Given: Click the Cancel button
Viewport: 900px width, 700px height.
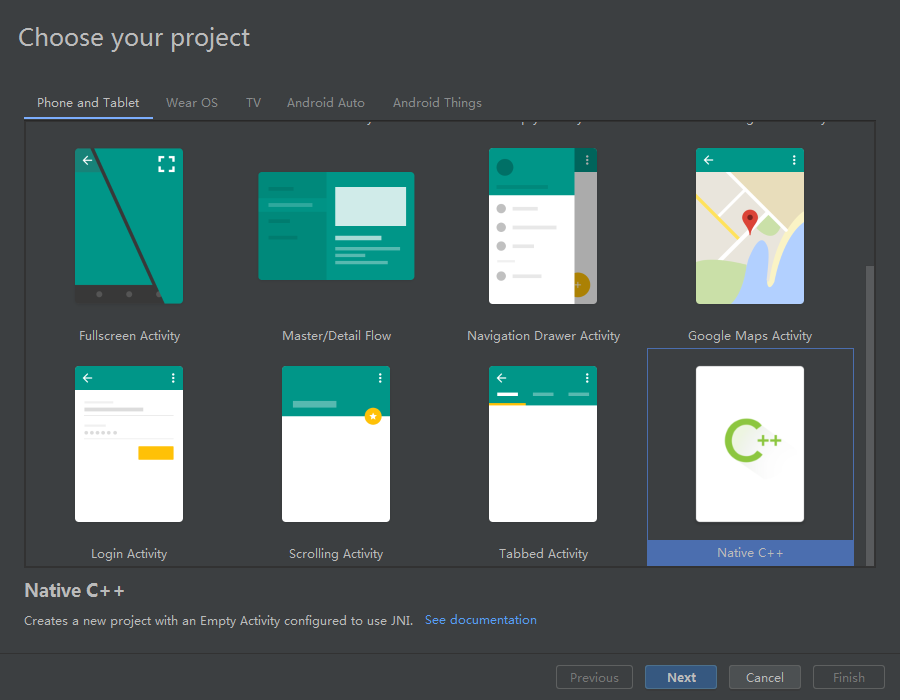Looking at the screenshot, I should [765, 677].
